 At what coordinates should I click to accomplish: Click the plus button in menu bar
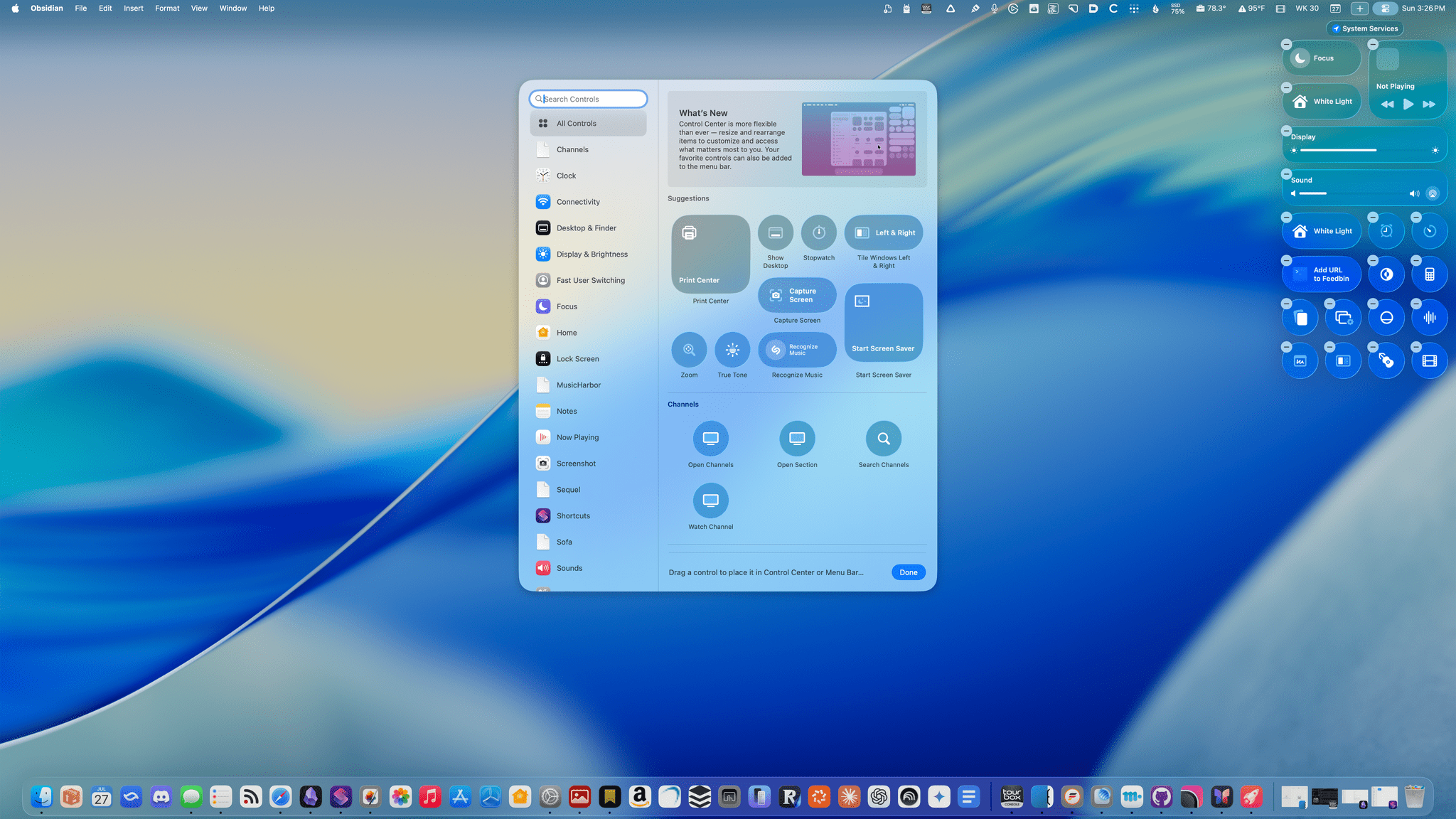(1359, 9)
